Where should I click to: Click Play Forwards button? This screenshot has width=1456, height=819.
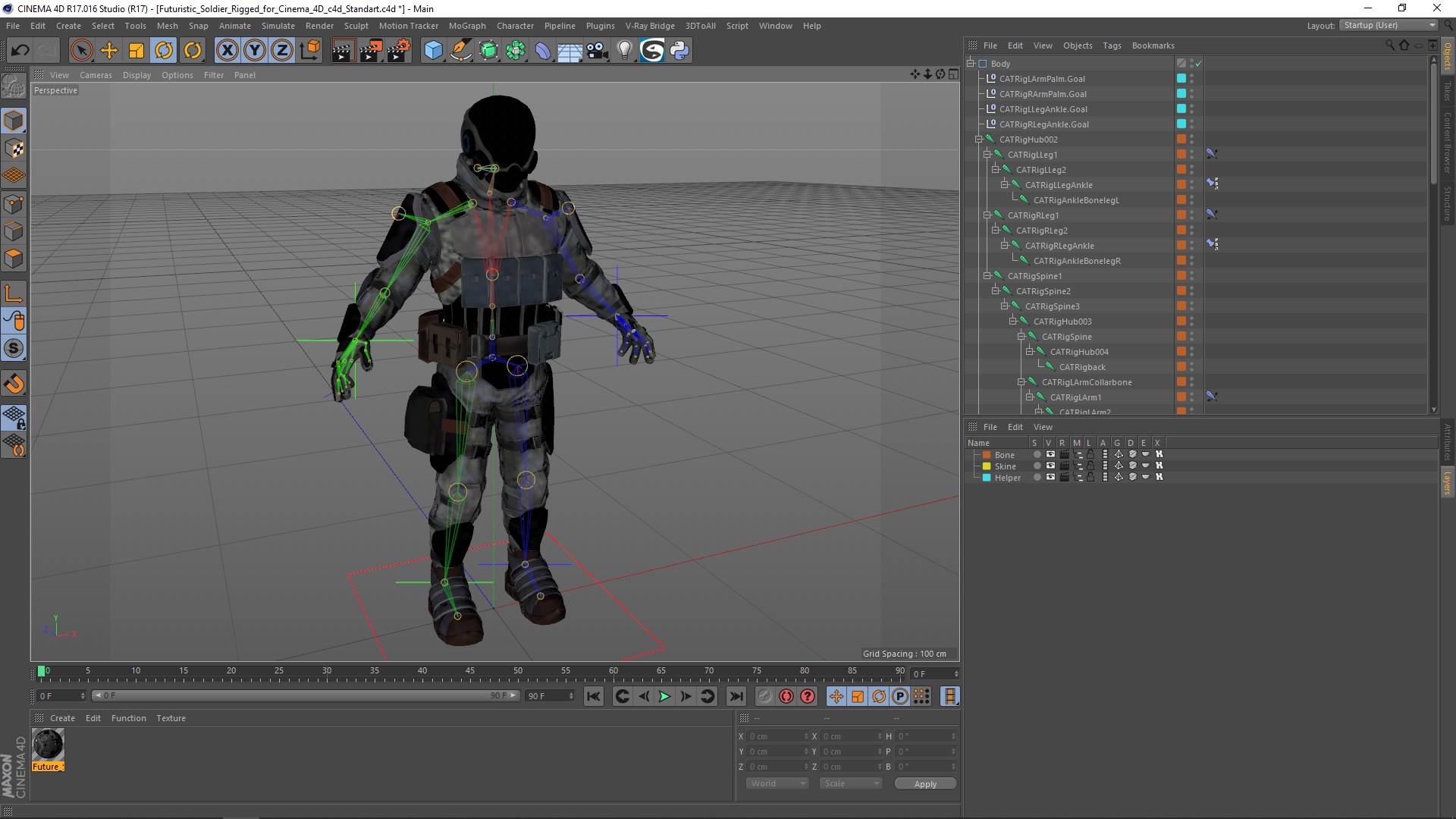tap(664, 696)
